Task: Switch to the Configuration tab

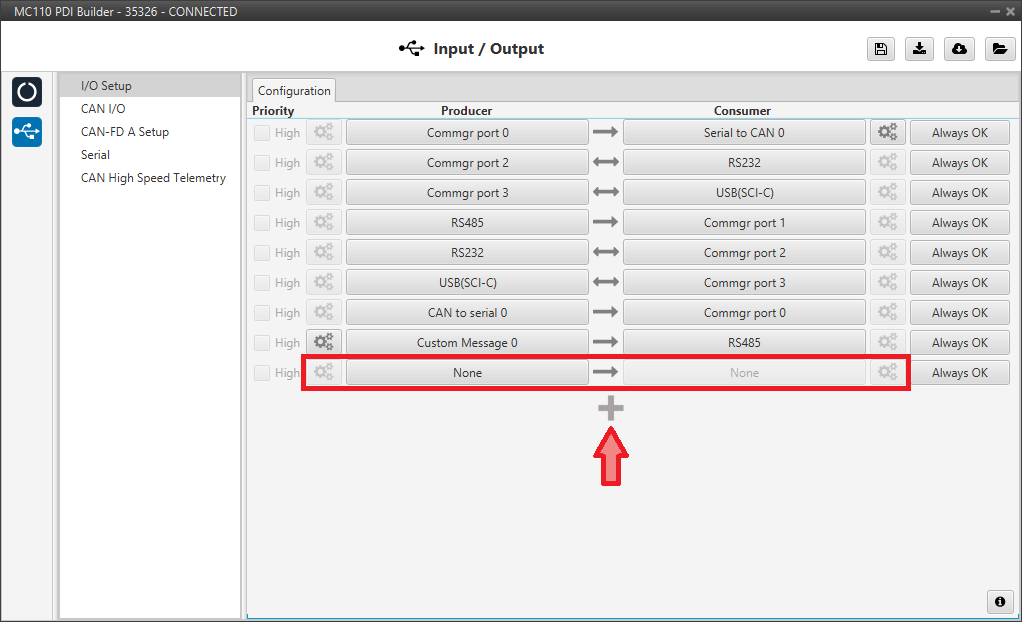Action: (294, 91)
